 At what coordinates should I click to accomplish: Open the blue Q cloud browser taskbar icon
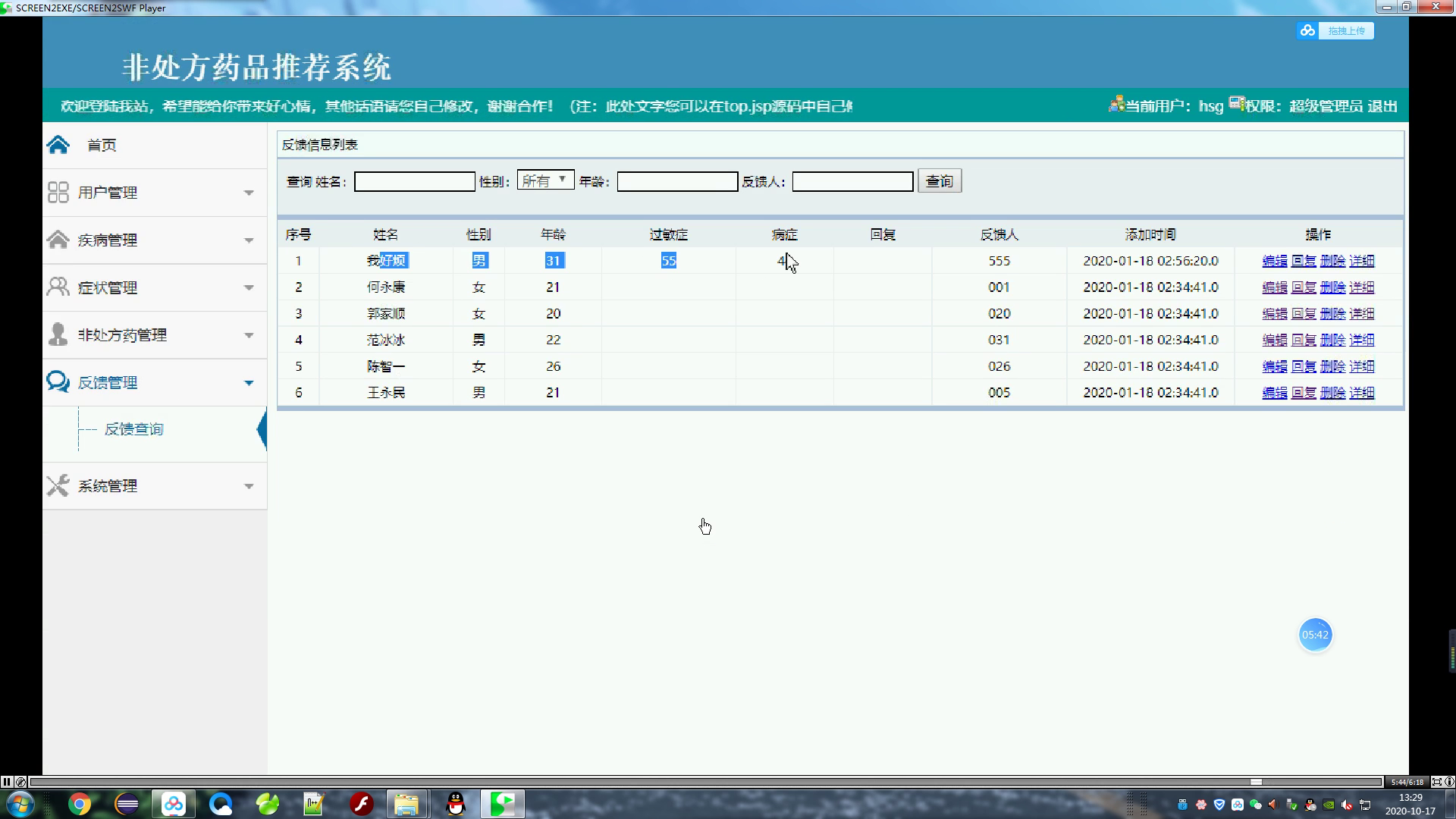pos(221,804)
